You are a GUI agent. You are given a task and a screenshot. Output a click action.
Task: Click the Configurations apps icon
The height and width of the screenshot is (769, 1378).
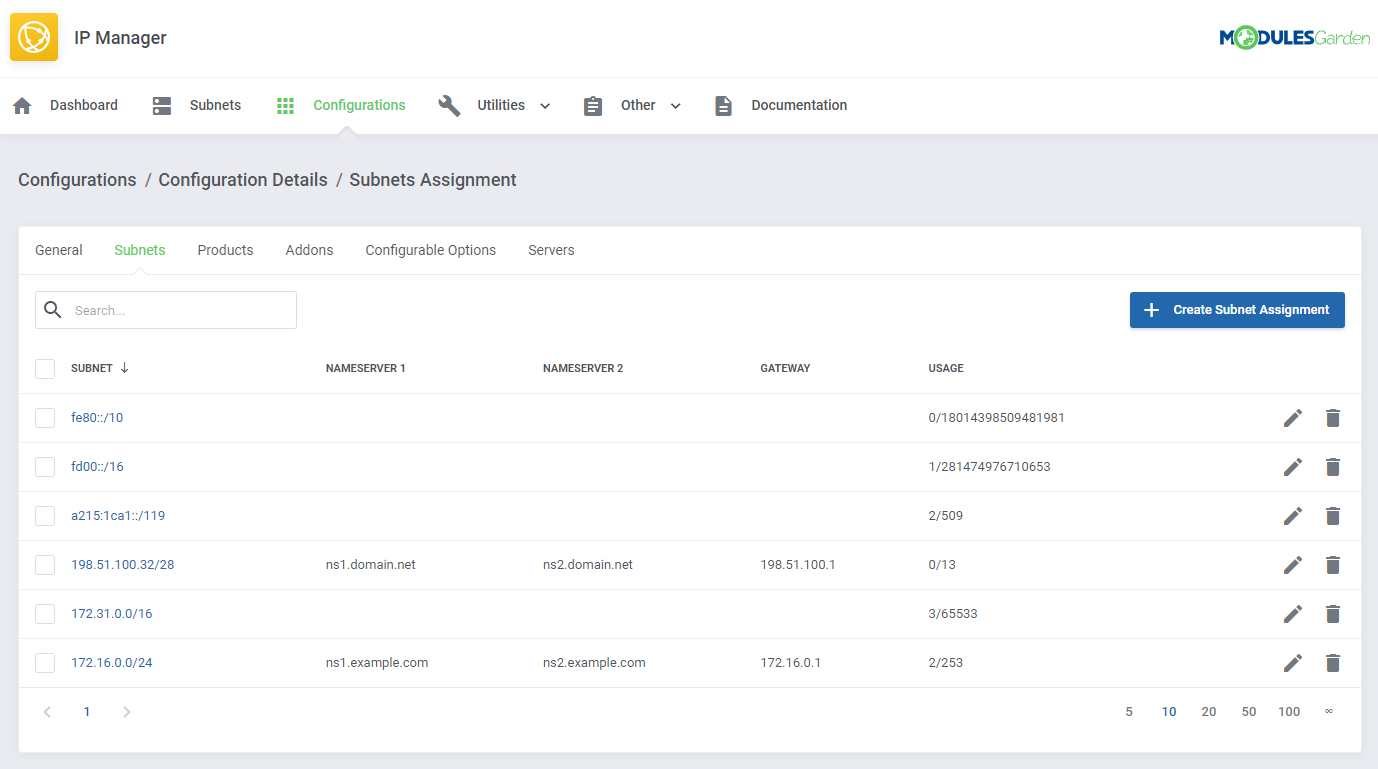coord(285,104)
